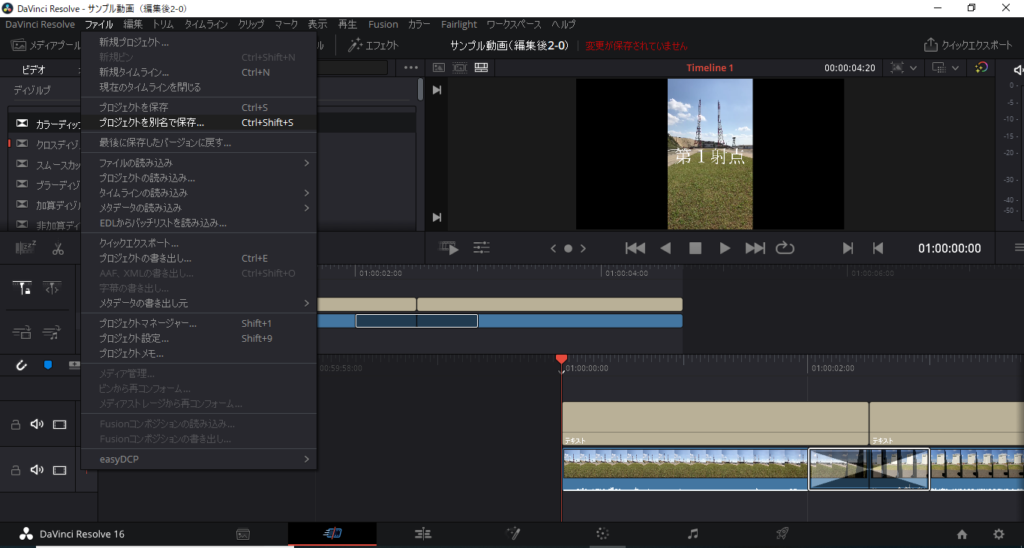Open the viewer tools sliders icon
The image size is (1024, 548).
pos(481,248)
